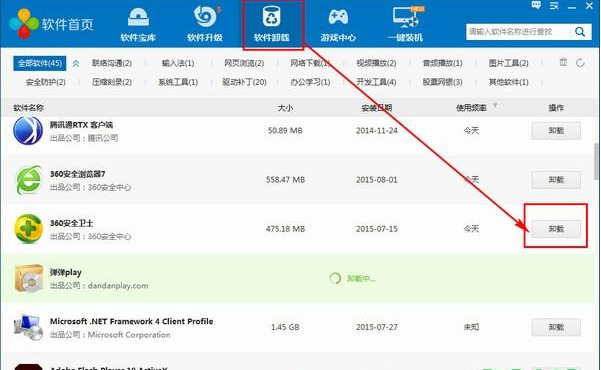Viewport: 601px width, 370px height.
Task: Click the trash bin icon beside category filters
Action: point(563,62)
